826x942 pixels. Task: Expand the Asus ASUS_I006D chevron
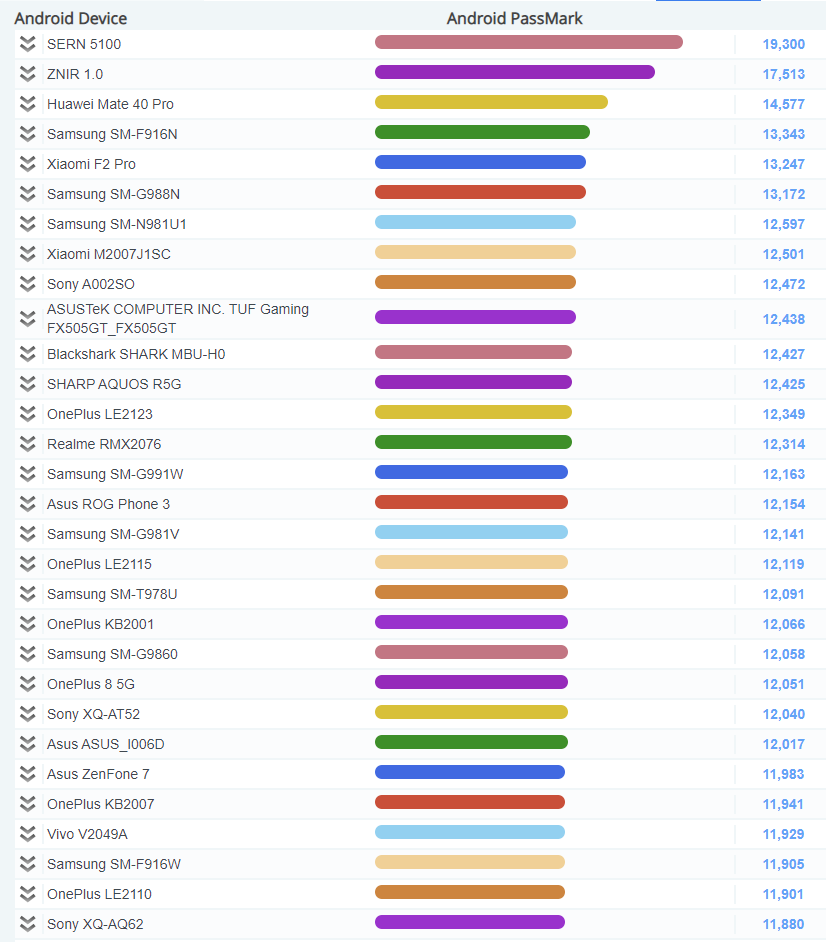coord(28,744)
